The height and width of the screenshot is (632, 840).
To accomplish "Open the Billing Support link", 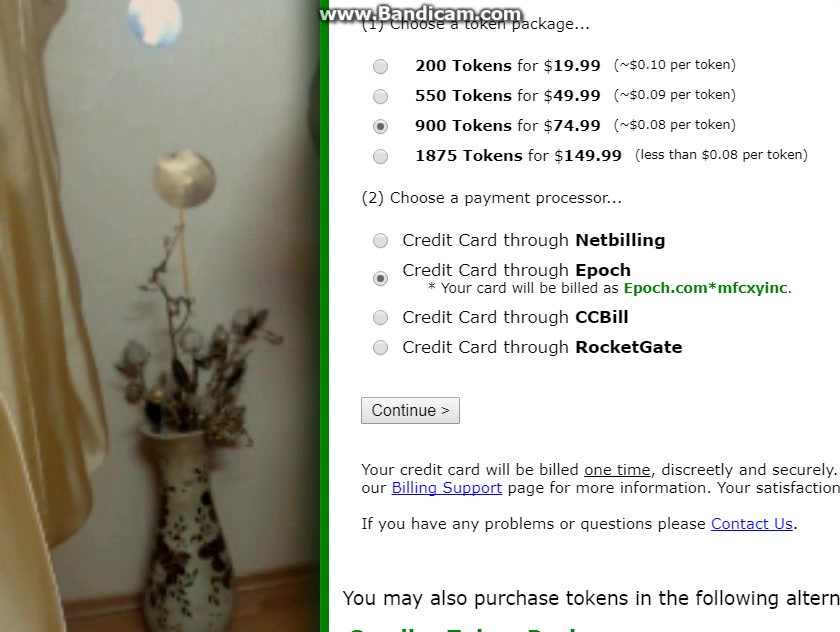I will [x=447, y=488].
